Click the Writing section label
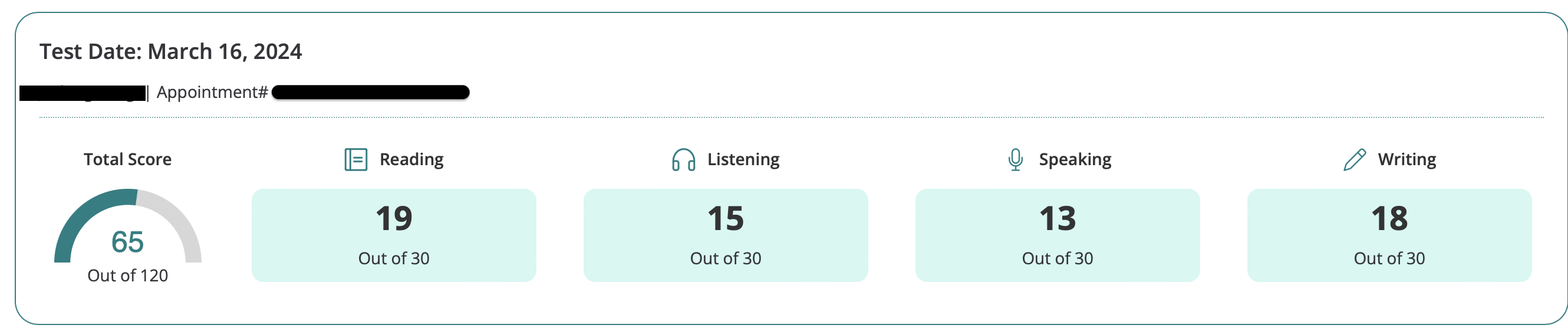Viewport: 1568px width, 328px height. click(x=1406, y=160)
